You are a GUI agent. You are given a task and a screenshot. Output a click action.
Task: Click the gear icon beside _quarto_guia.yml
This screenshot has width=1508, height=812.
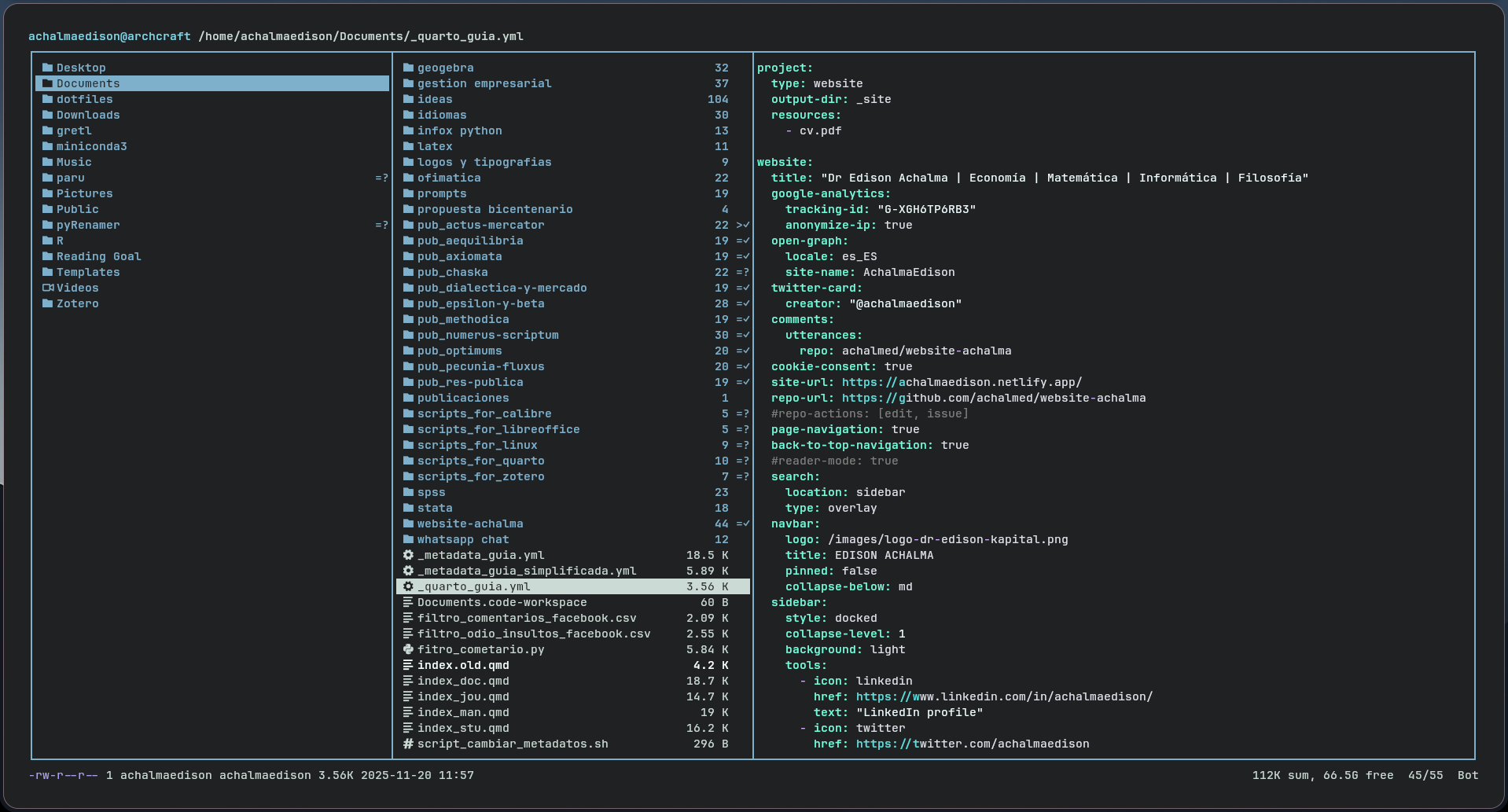pyautogui.click(x=408, y=586)
